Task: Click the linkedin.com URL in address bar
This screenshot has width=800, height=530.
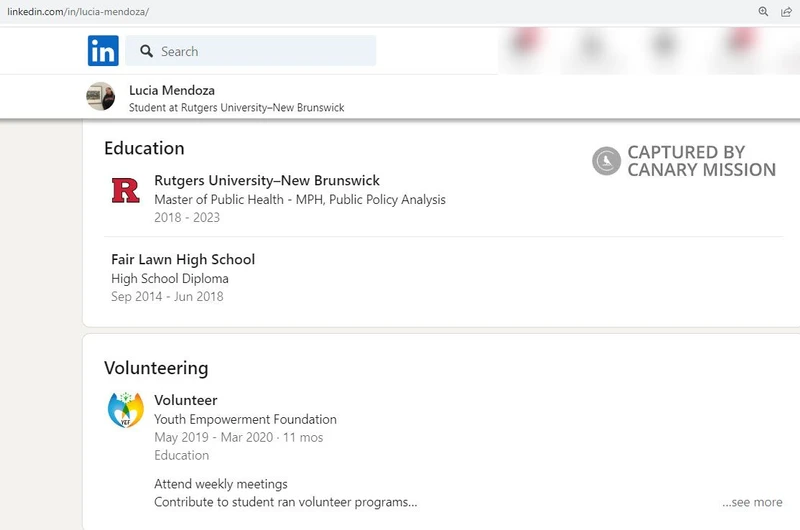Action: 78,12
